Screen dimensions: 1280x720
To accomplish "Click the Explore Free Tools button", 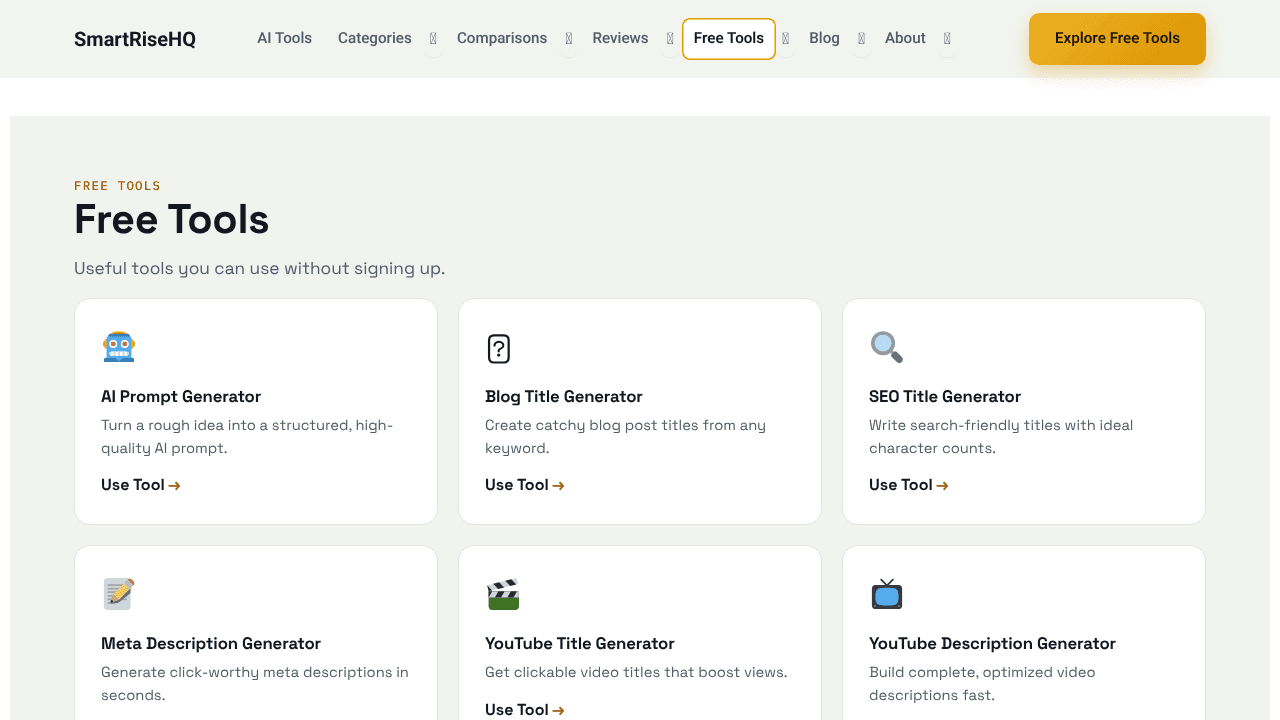I will coord(1117,39).
